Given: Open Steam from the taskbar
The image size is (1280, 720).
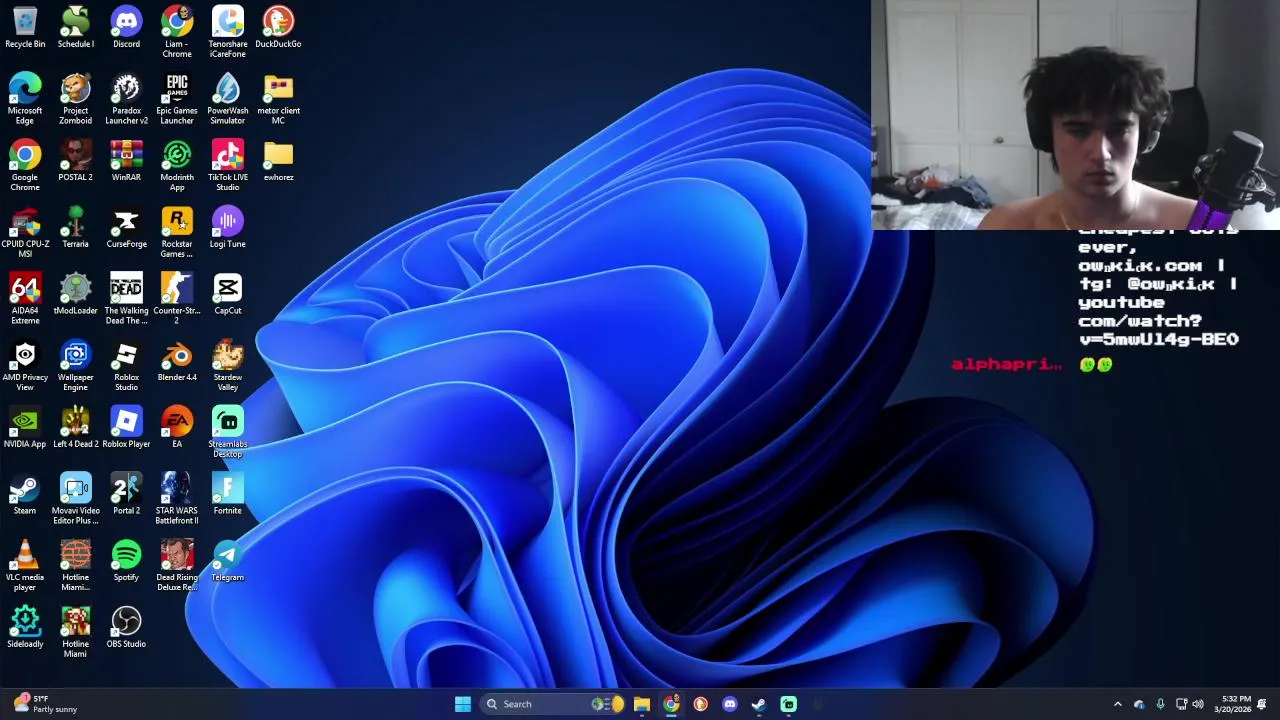Looking at the screenshot, I should (x=759, y=704).
